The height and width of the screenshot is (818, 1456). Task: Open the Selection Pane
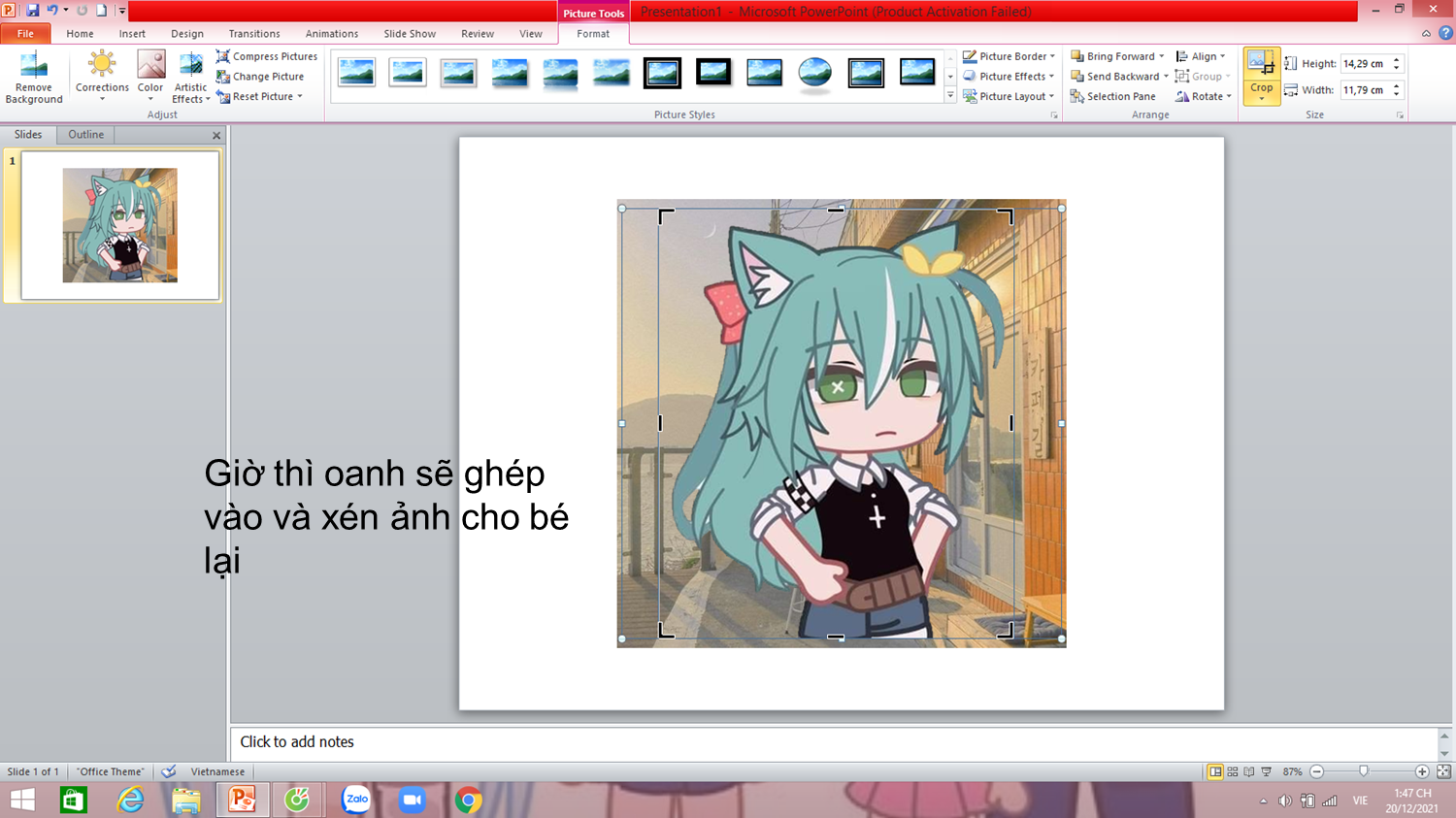(1112, 97)
